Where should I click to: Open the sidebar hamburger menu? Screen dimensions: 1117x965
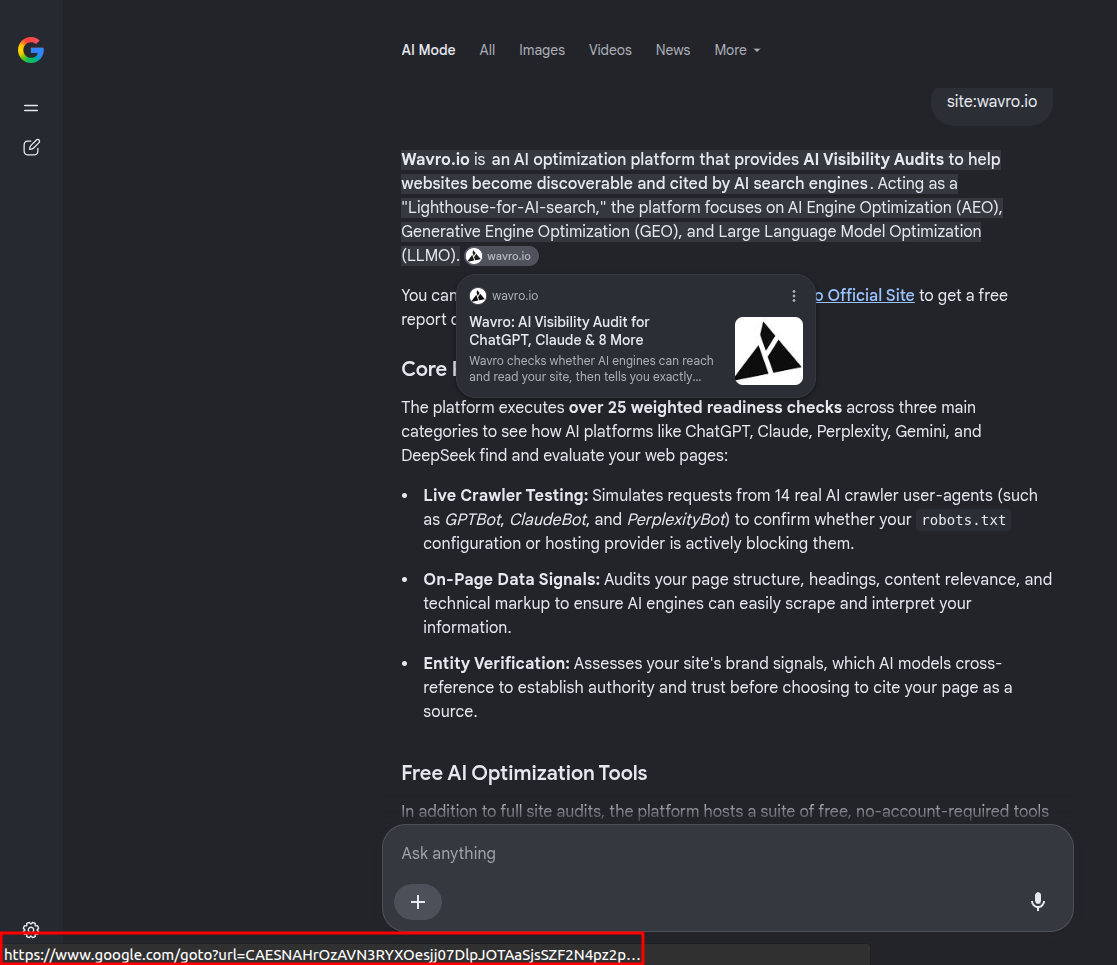[31, 108]
